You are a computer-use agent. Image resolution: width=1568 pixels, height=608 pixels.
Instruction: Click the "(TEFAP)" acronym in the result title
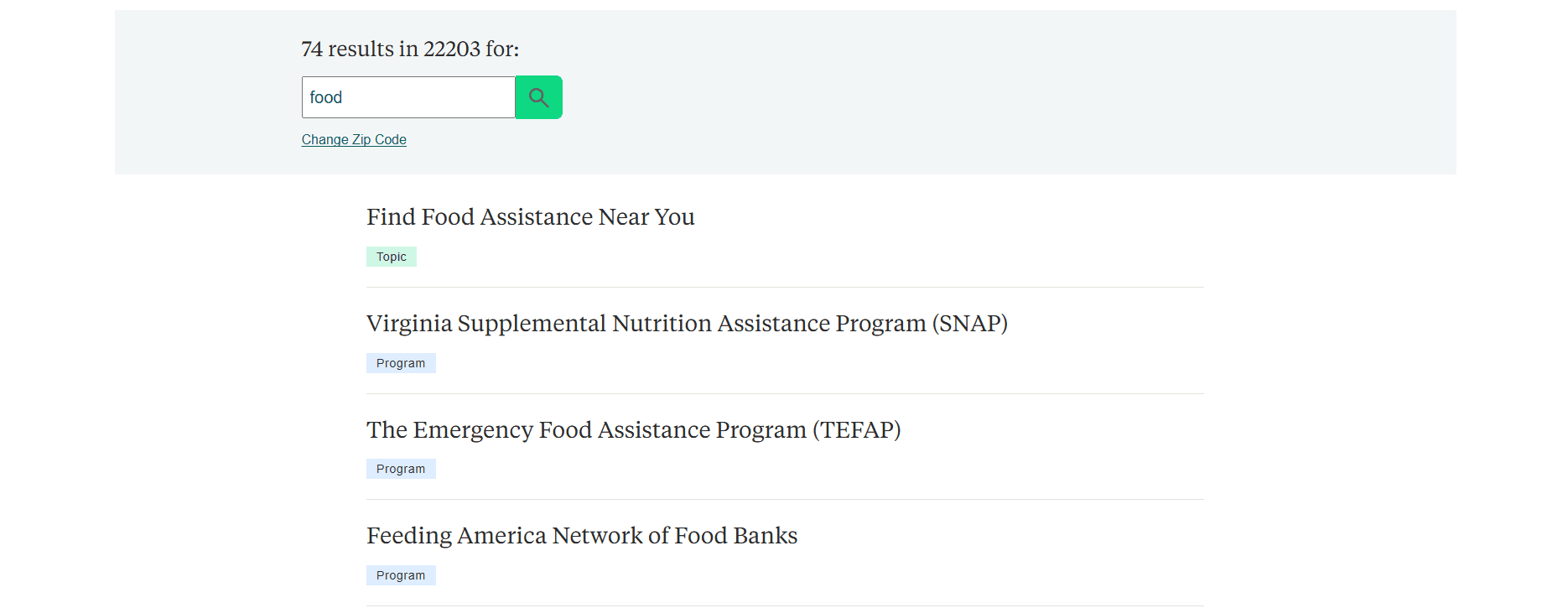pos(856,430)
